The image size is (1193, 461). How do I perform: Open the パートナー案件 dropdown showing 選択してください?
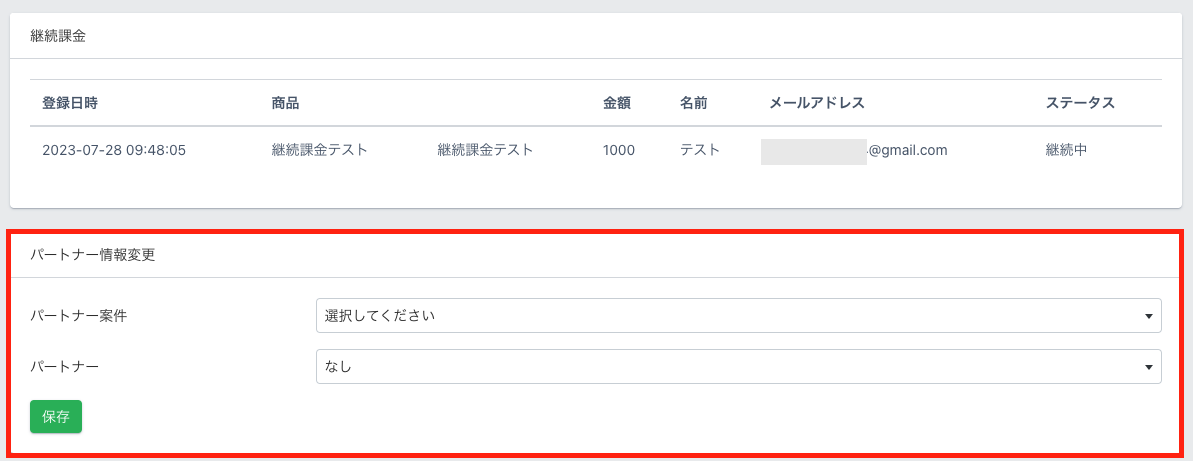click(x=738, y=315)
